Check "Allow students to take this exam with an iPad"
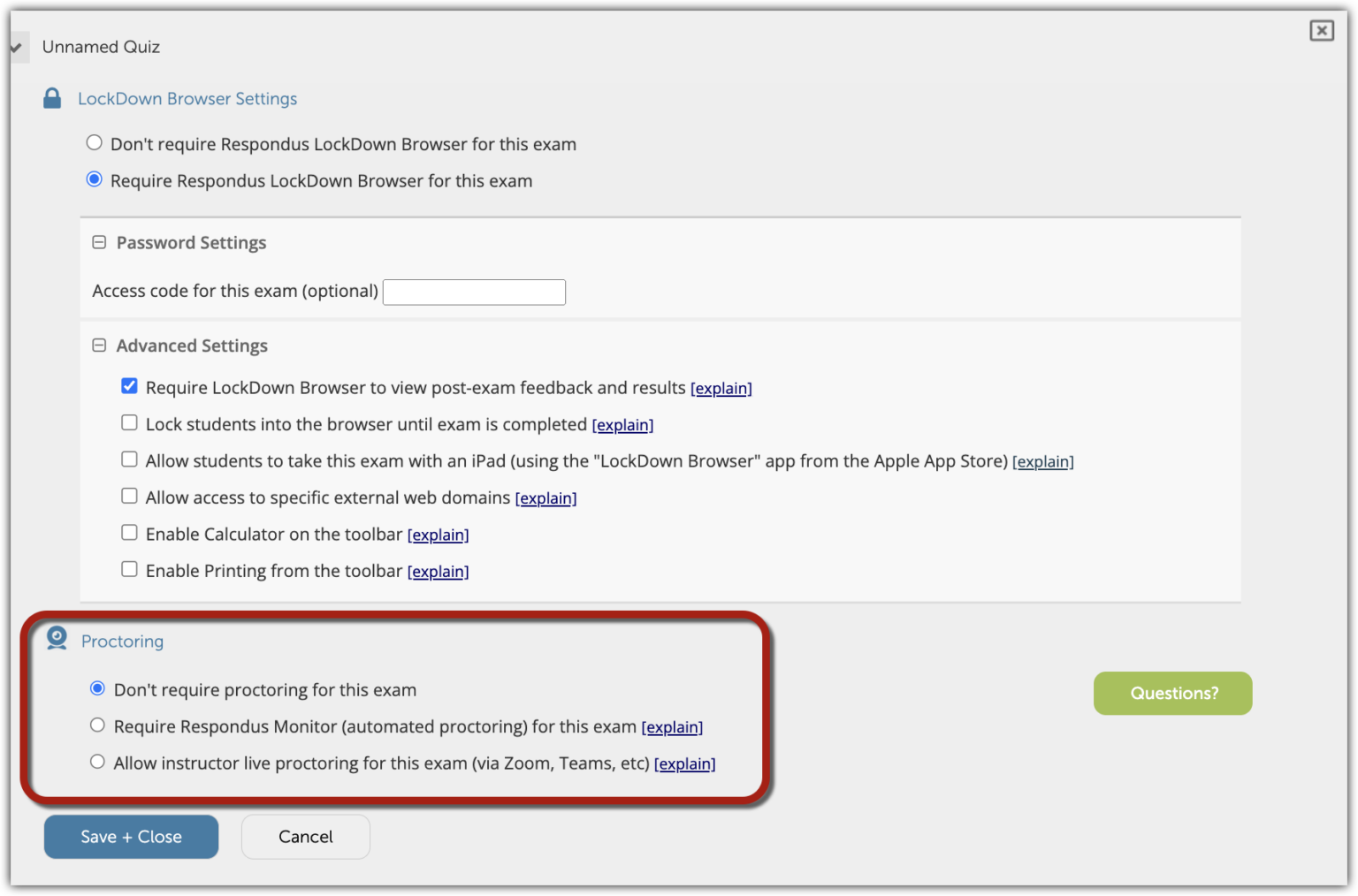 (129, 459)
